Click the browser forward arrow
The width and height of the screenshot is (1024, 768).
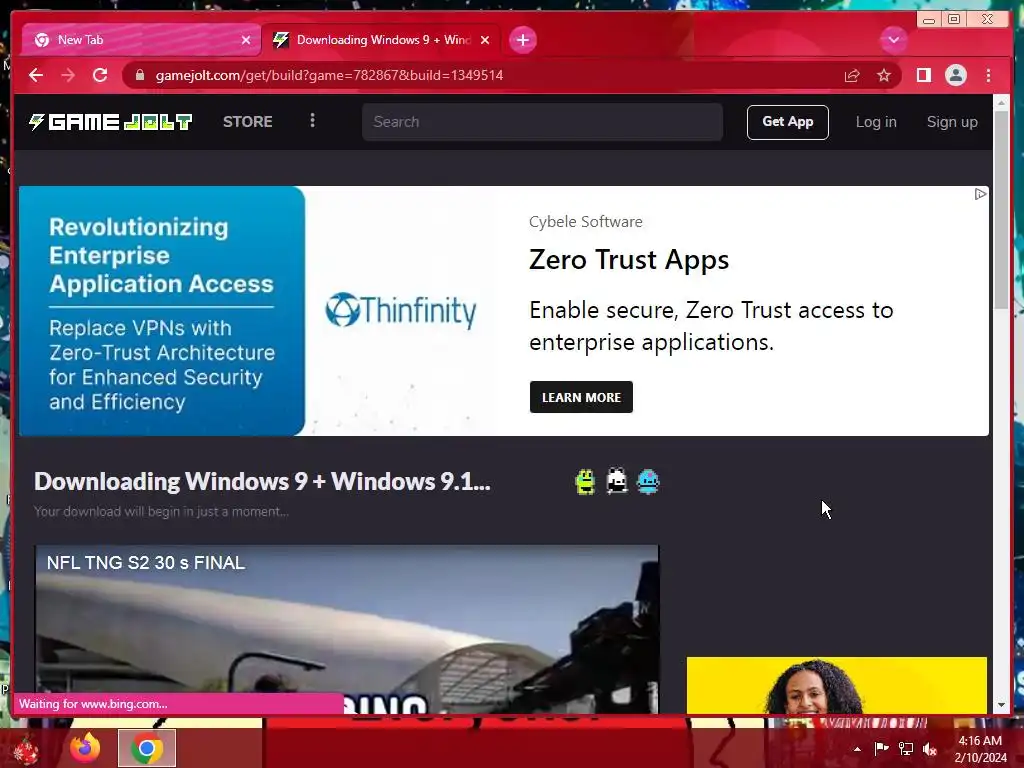(x=68, y=75)
